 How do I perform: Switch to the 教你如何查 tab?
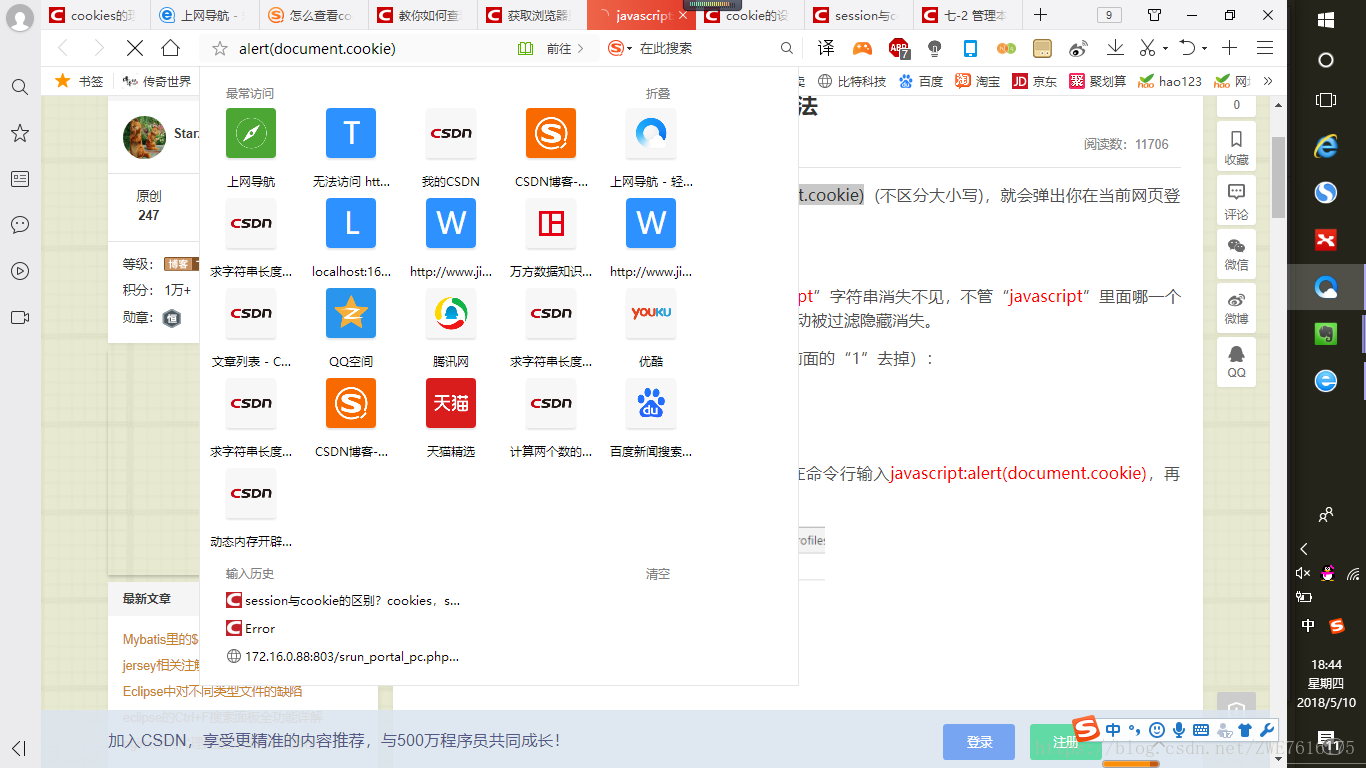pyautogui.click(x=422, y=15)
